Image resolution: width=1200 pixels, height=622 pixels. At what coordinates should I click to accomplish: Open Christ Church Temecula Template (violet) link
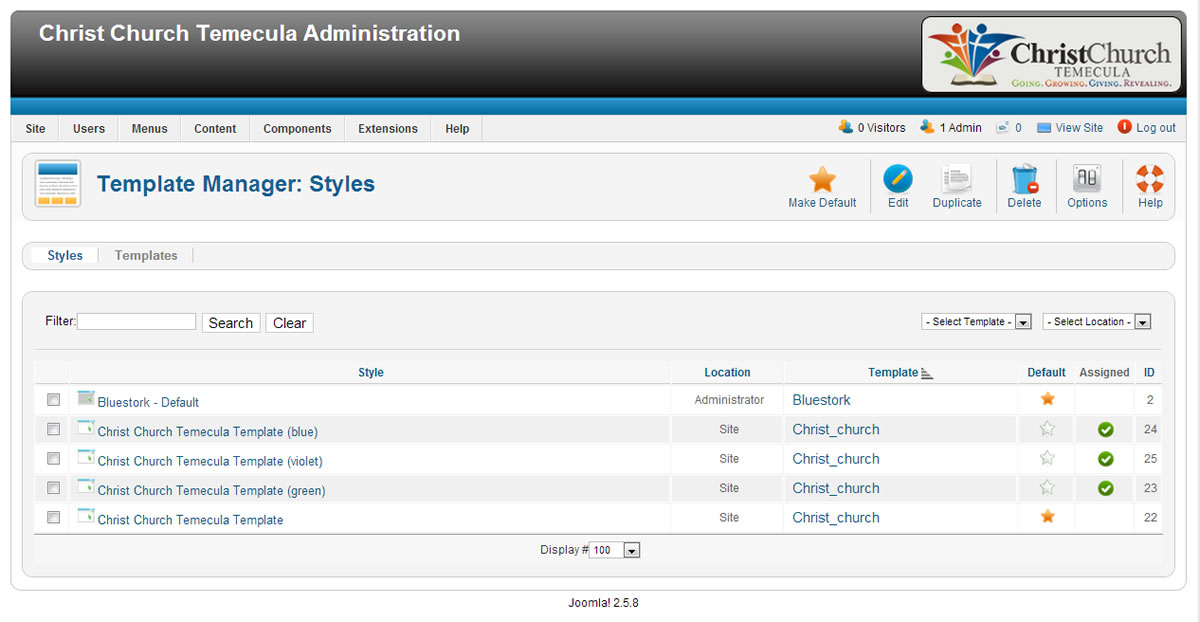pos(210,461)
